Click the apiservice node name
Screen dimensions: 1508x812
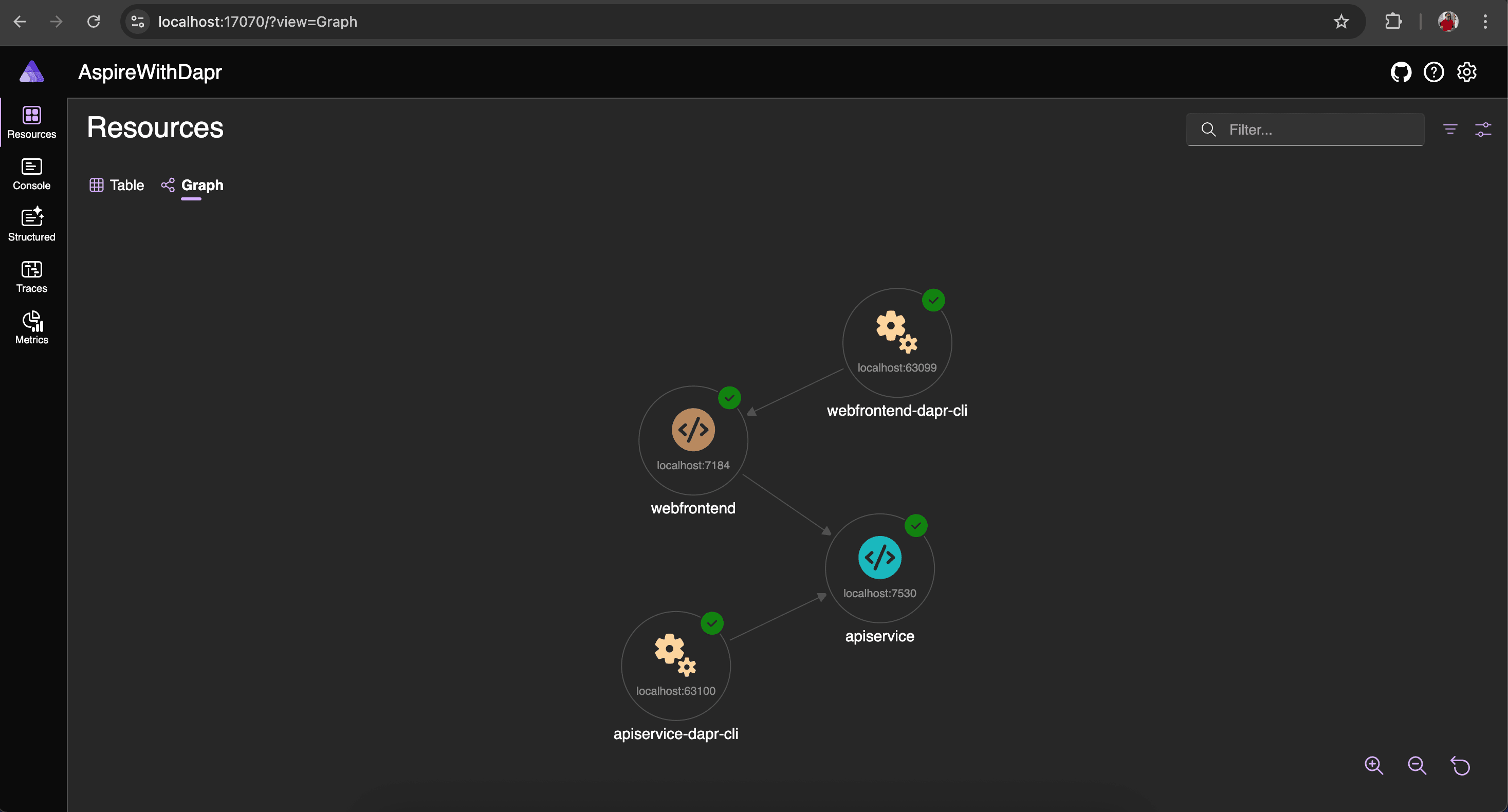[x=879, y=636]
